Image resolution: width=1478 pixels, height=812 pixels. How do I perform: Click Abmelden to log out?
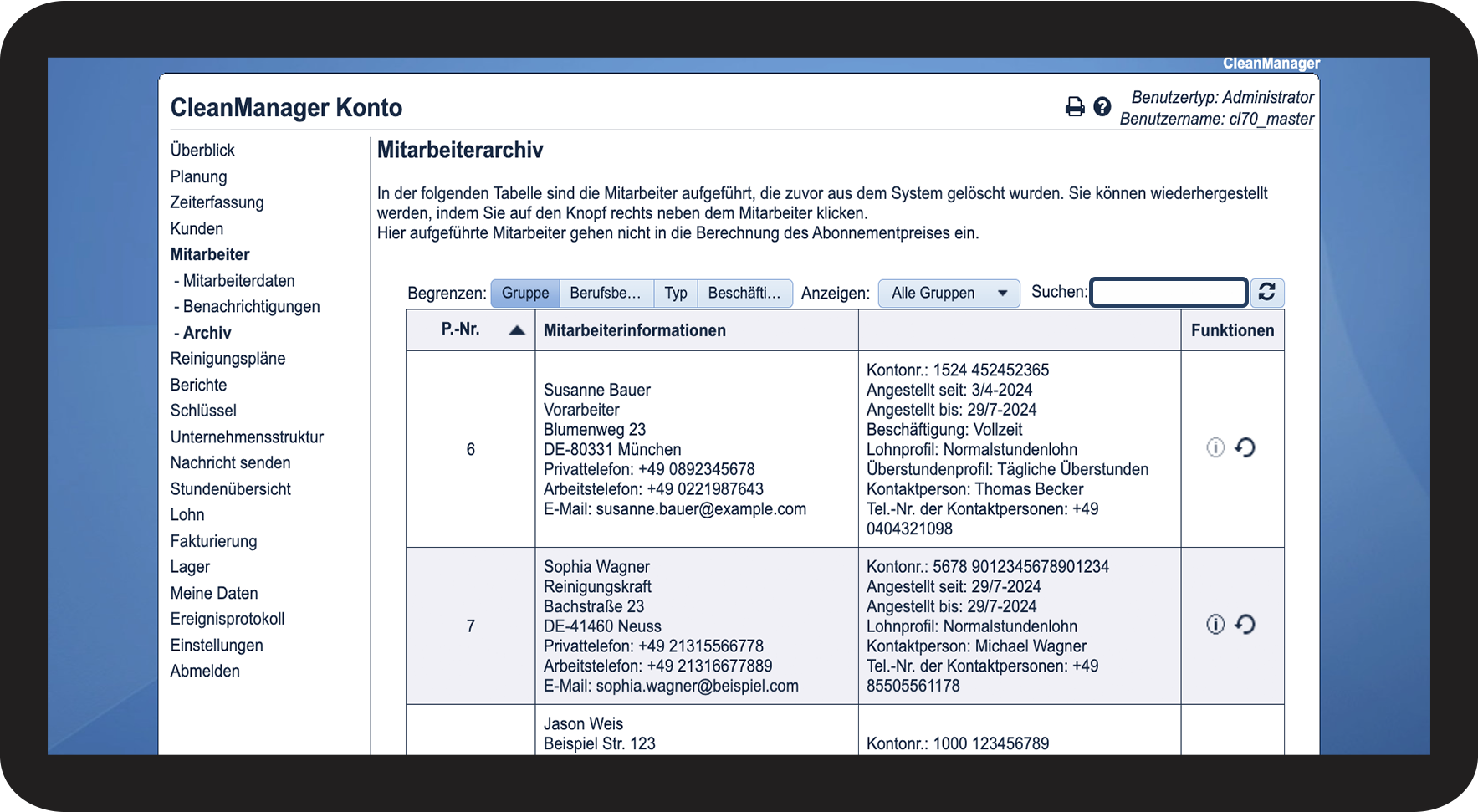pyautogui.click(x=205, y=672)
